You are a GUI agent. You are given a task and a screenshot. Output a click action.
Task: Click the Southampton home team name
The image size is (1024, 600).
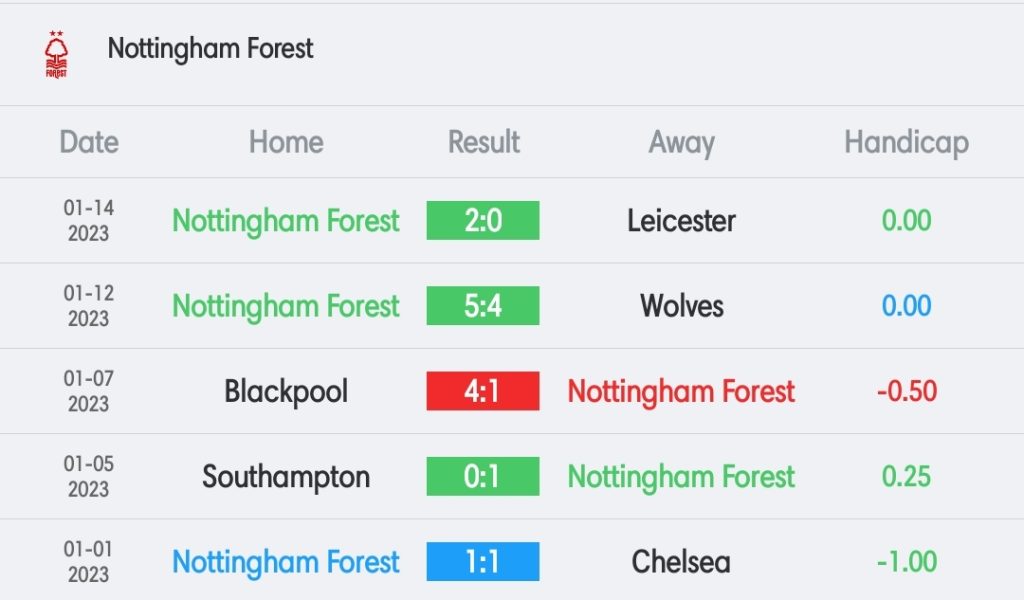286,477
